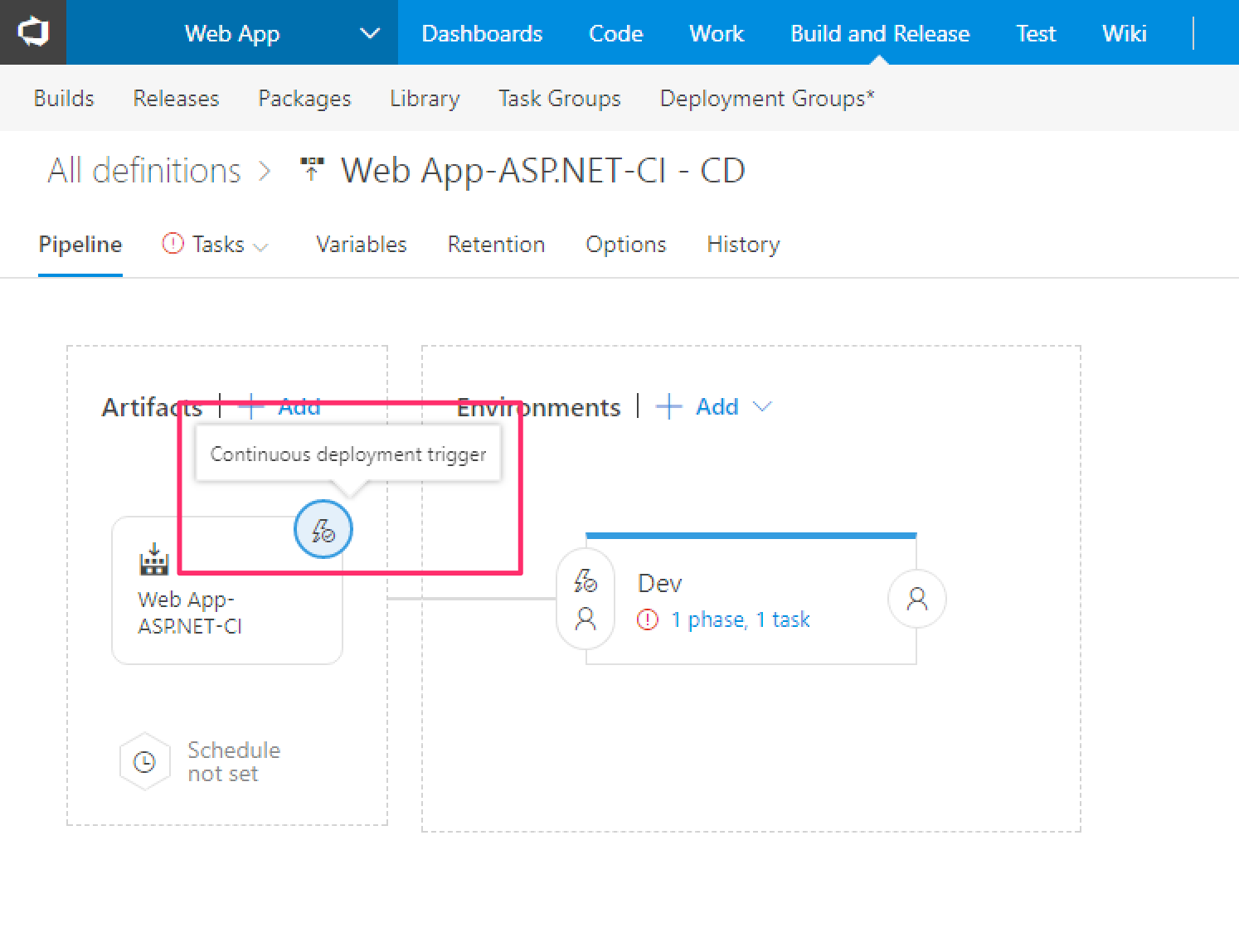
Task: Open Schedule not set settings
Action: (x=233, y=761)
